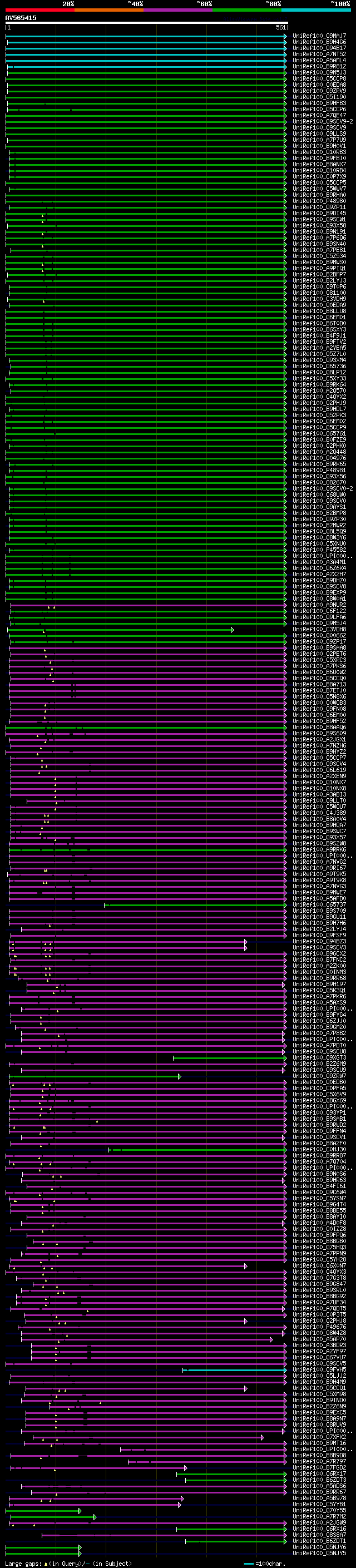Click the Large gaps legend text
The width and height of the screenshot is (356, 1568).
[x=68, y=1564]
